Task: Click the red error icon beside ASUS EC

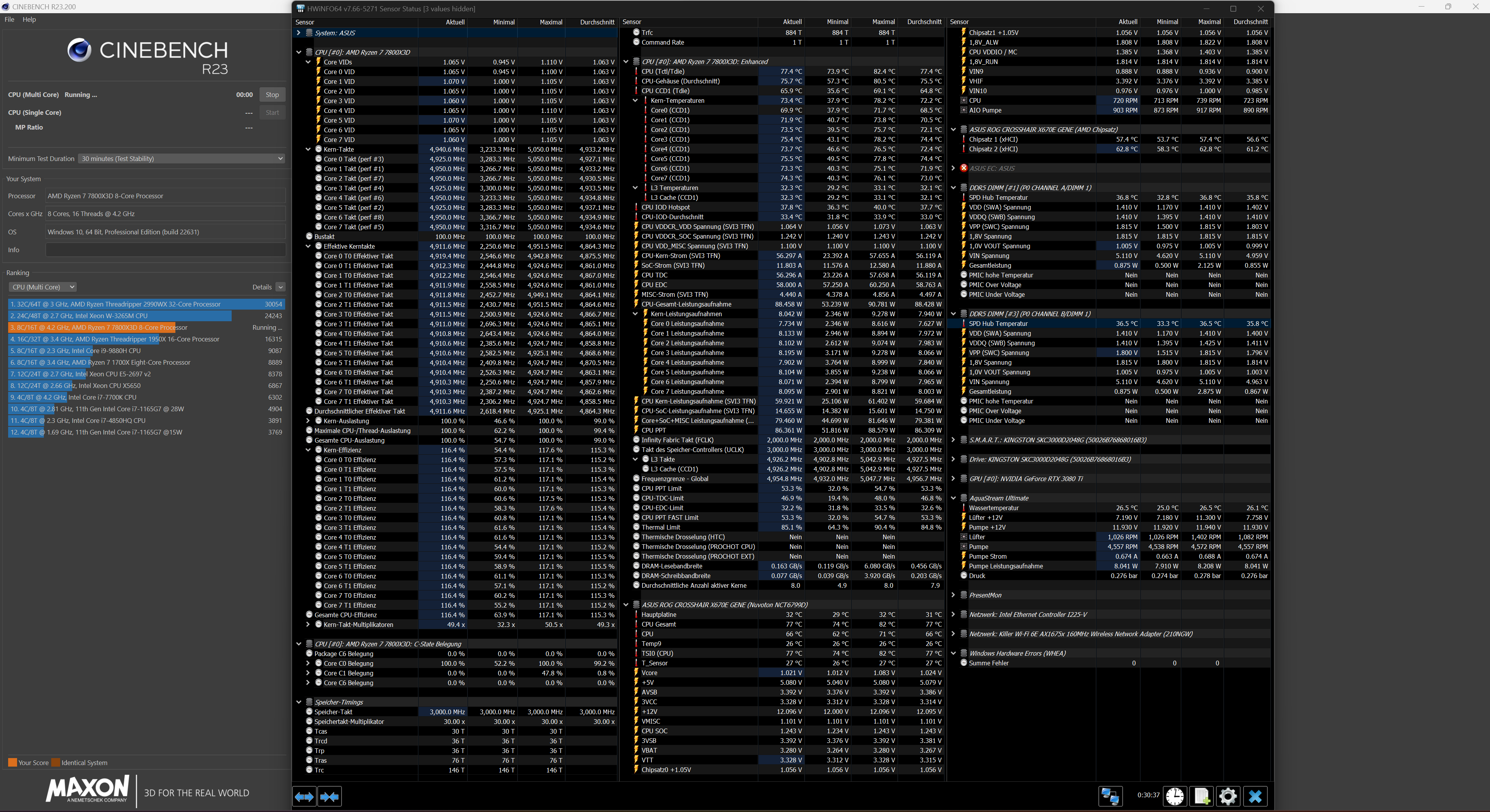Action: coord(963,168)
